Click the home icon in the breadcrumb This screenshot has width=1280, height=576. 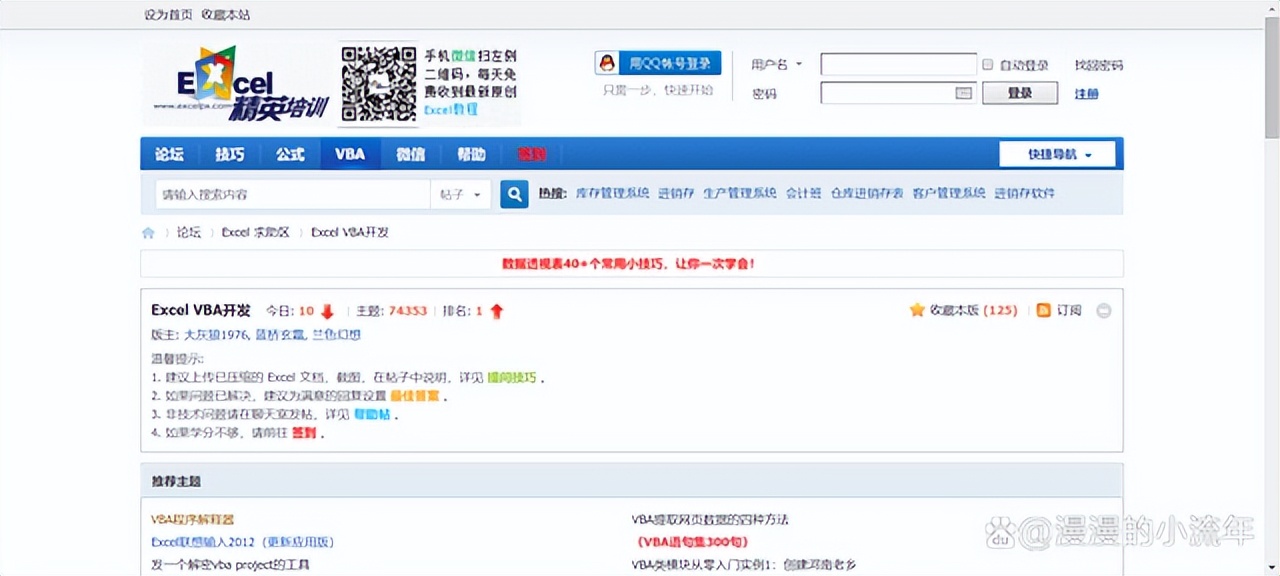click(149, 232)
